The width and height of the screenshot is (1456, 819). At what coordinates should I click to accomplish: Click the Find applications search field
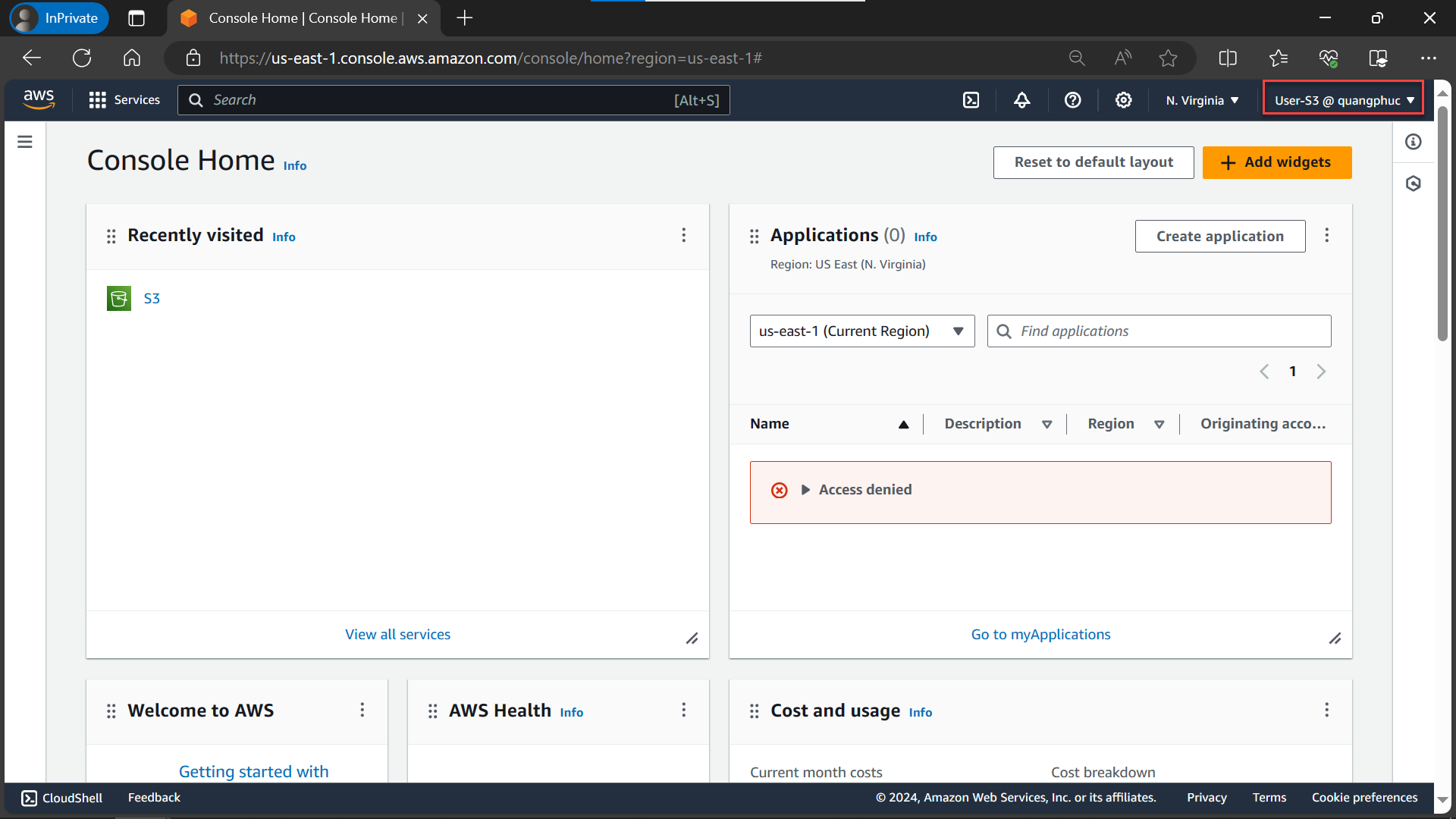pyautogui.click(x=1159, y=330)
